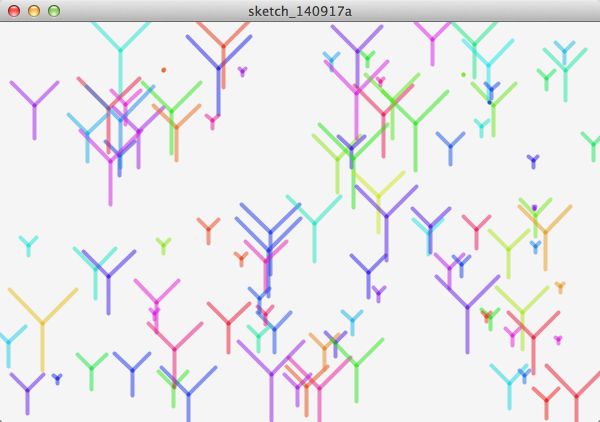Click the tiny lime green dot
The height and width of the screenshot is (422, 600).
(x=463, y=74)
